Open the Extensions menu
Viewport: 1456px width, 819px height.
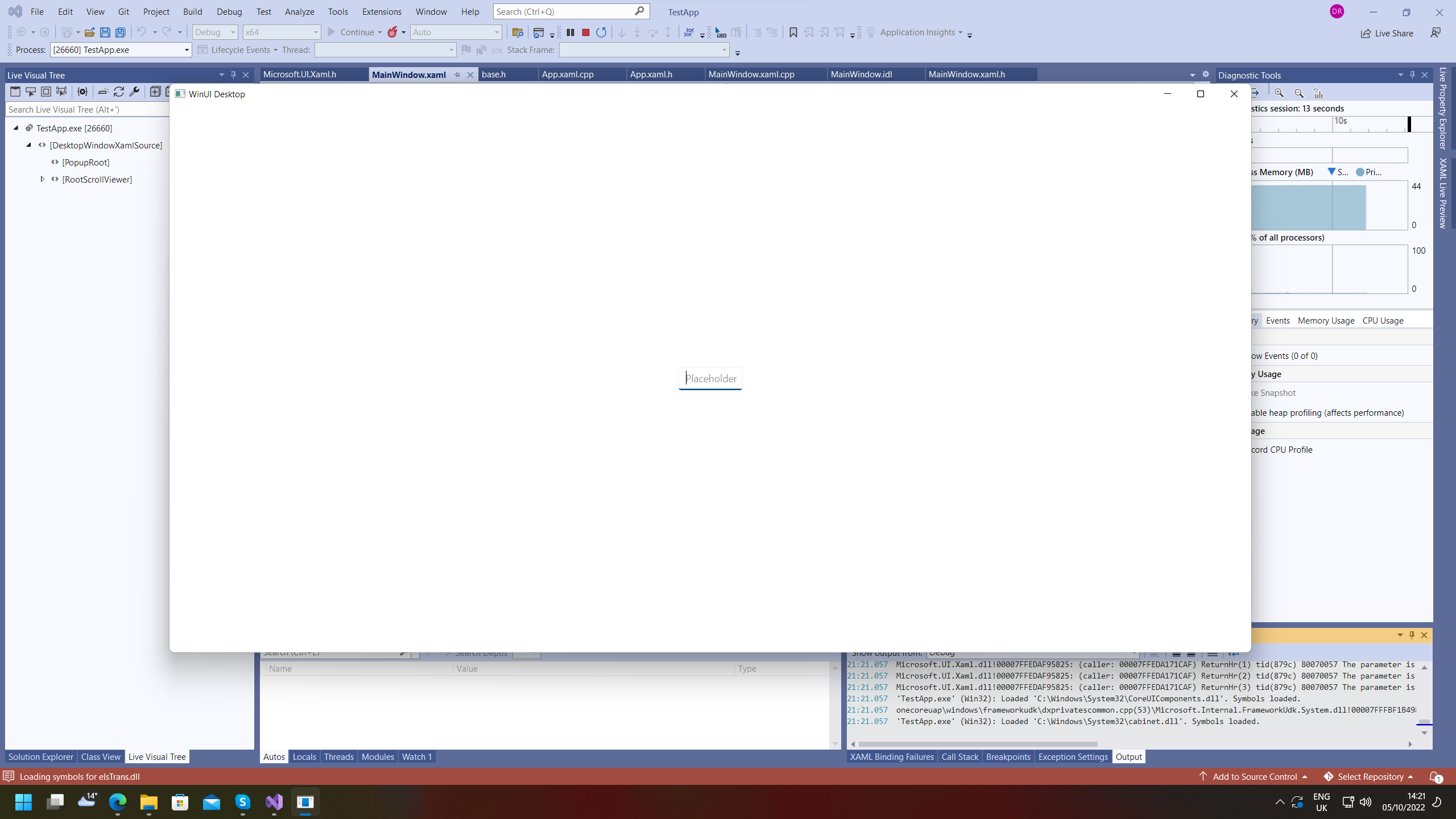(x=382, y=11)
